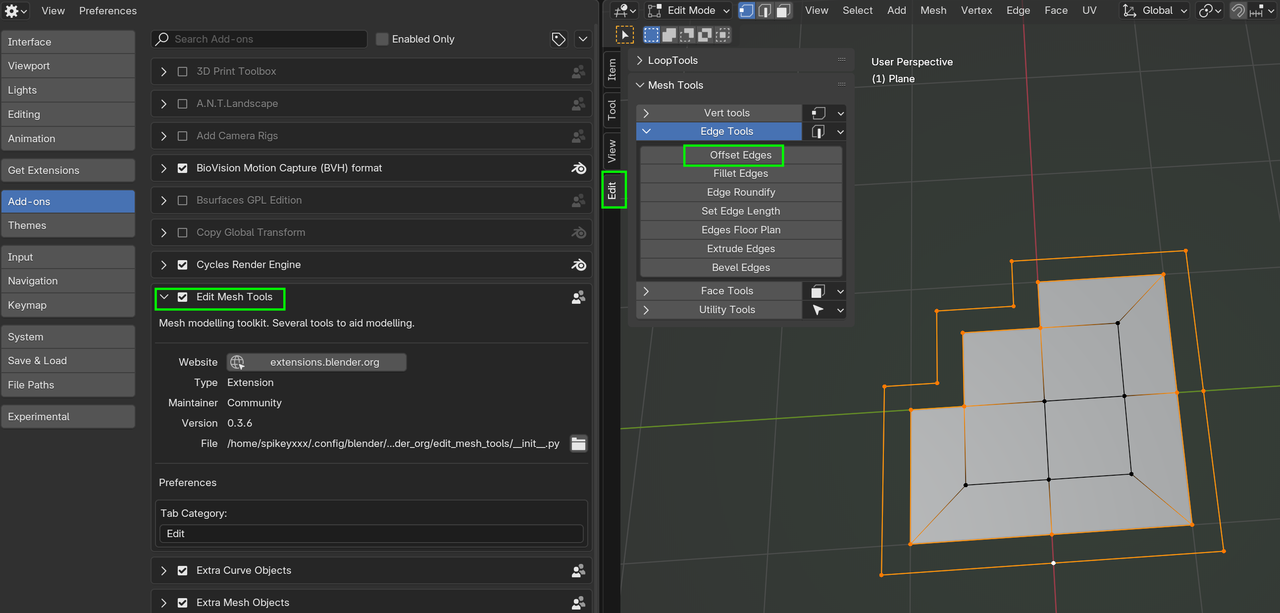Collapse the Mesh Tools panel

640,85
